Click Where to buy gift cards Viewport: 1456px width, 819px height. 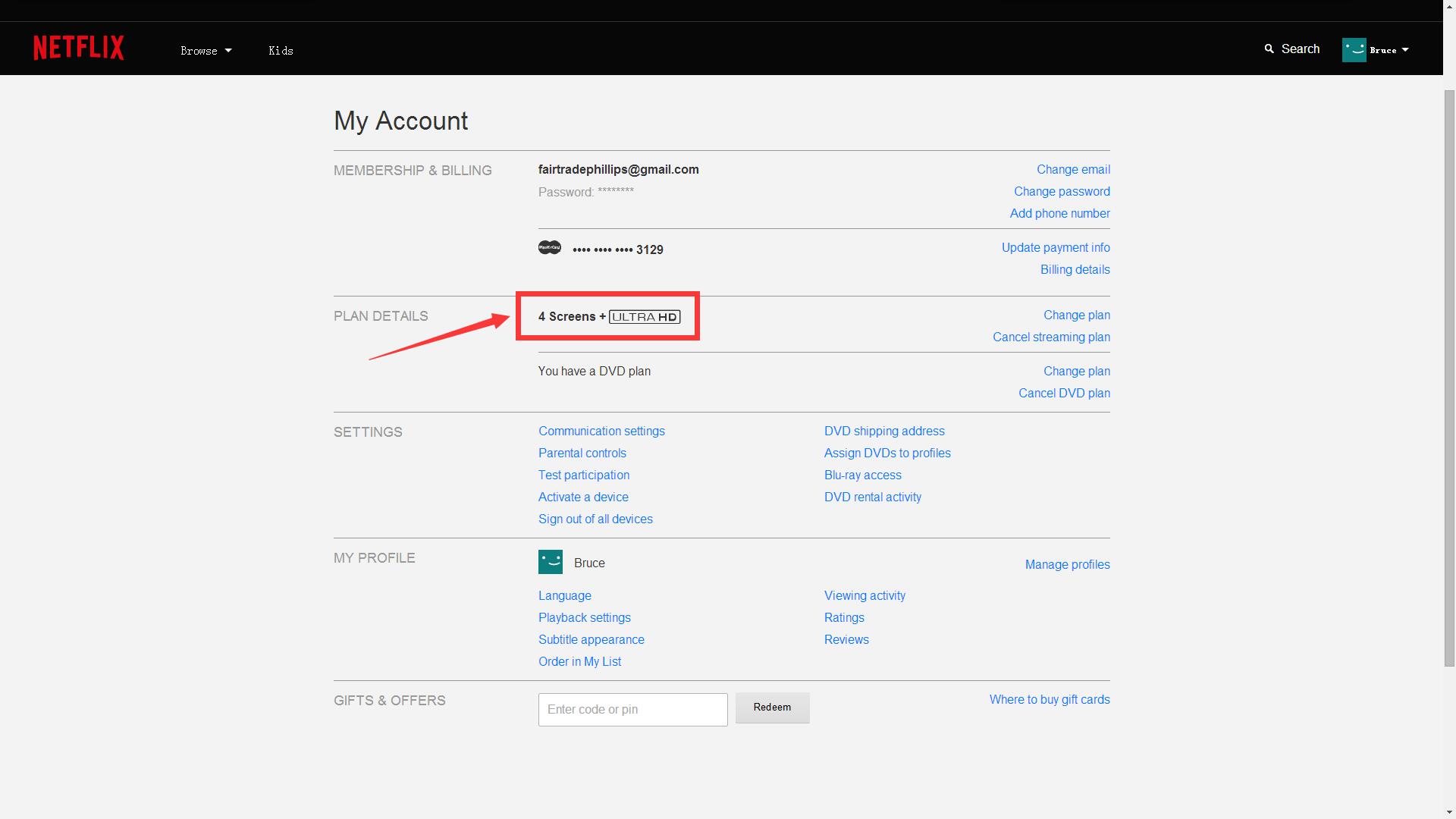[x=1050, y=699]
